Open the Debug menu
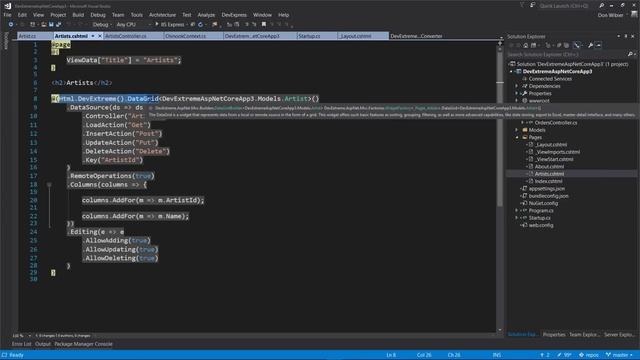 coord(98,15)
